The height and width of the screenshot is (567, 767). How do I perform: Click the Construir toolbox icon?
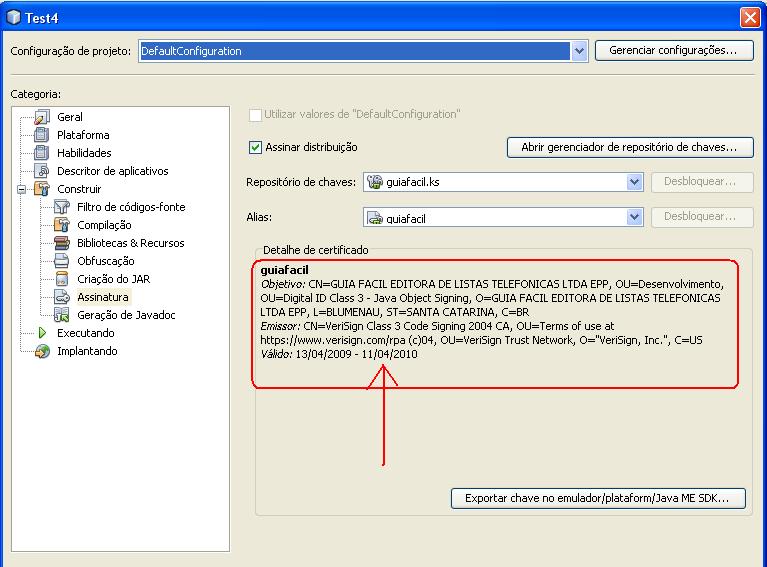[x=42, y=189]
